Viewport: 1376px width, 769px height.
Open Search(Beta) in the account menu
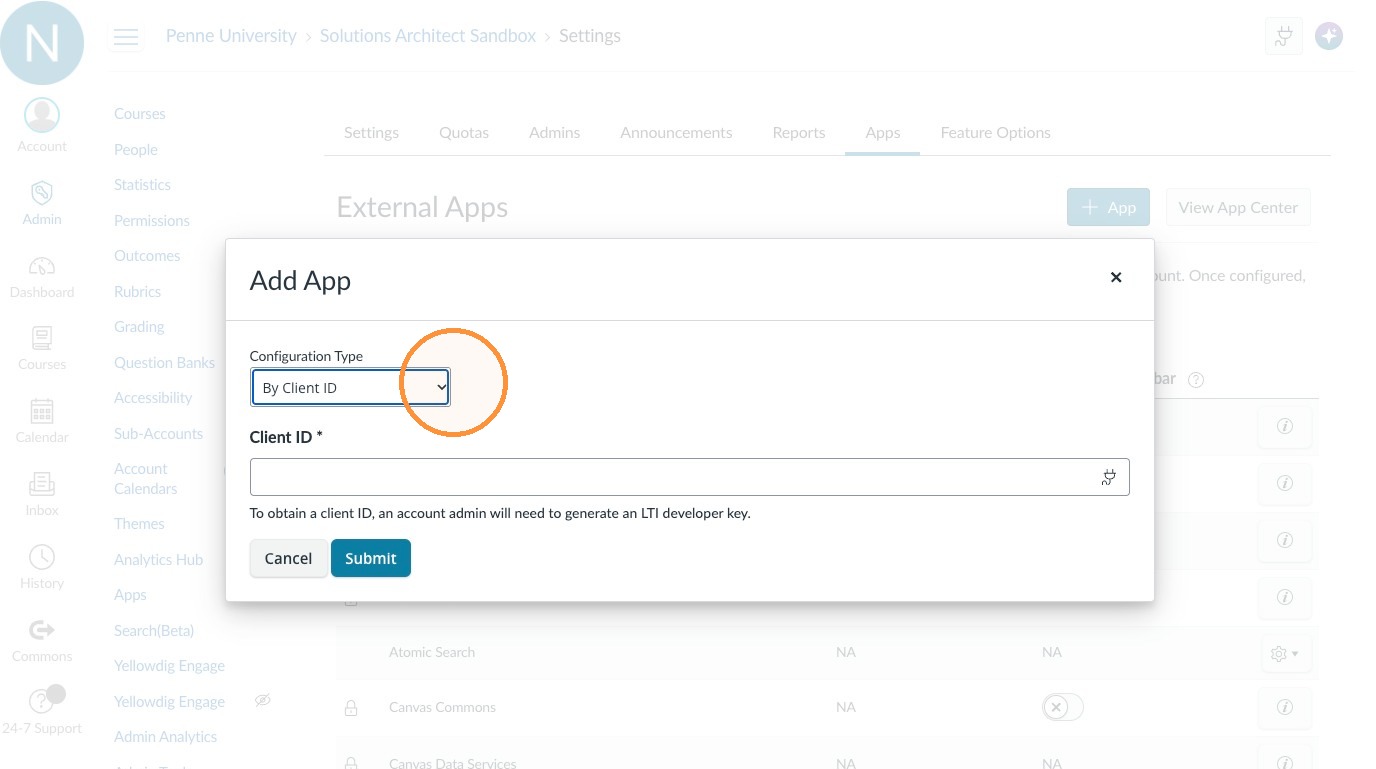[x=154, y=630]
